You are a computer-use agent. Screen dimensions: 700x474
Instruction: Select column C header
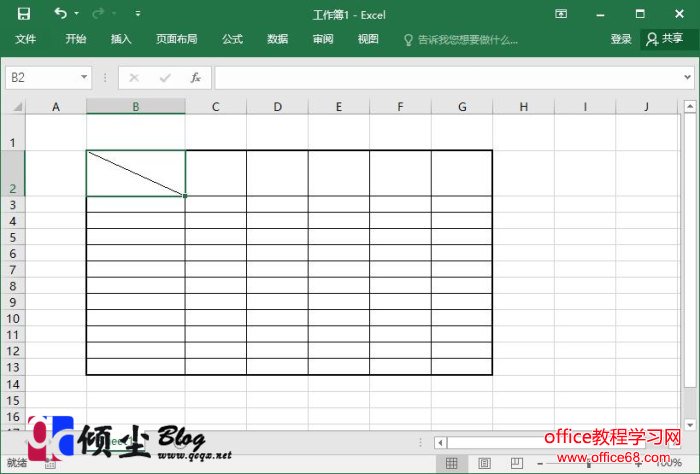[x=216, y=107]
